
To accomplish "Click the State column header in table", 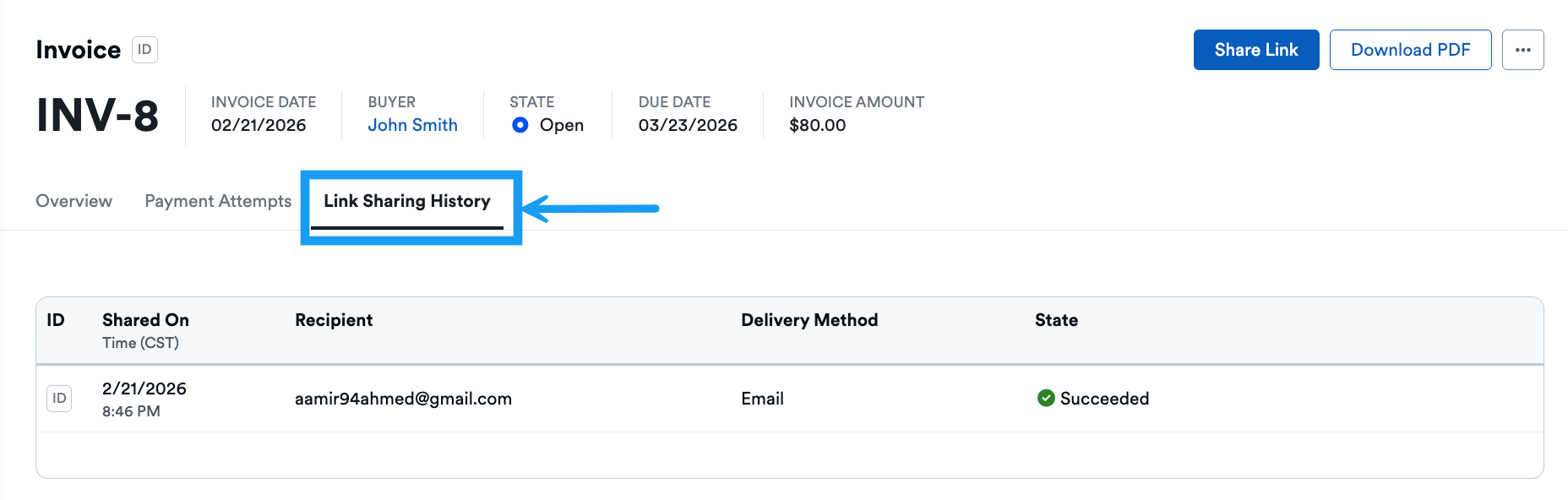I will [x=1056, y=320].
